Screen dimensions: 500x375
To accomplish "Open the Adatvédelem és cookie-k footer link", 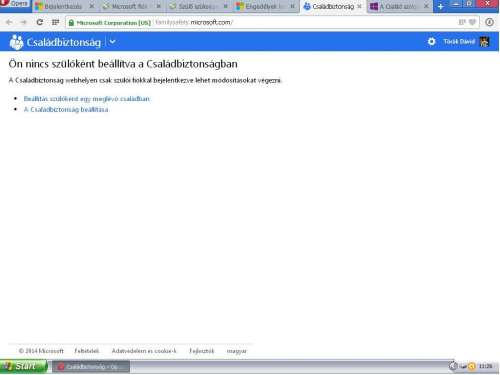I will (144, 351).
